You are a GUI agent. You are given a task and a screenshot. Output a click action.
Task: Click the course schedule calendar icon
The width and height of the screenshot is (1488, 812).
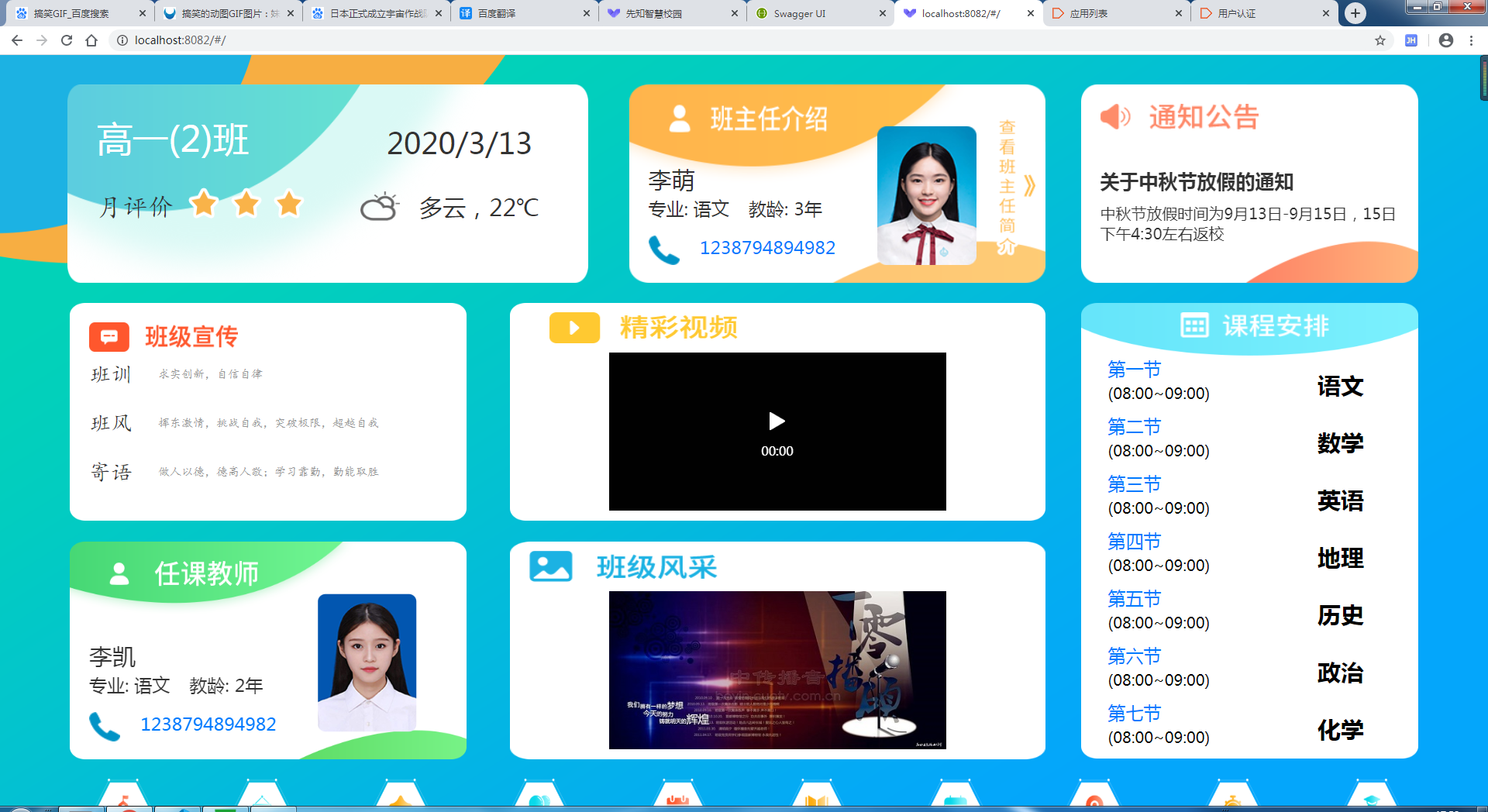point(1193,325)
